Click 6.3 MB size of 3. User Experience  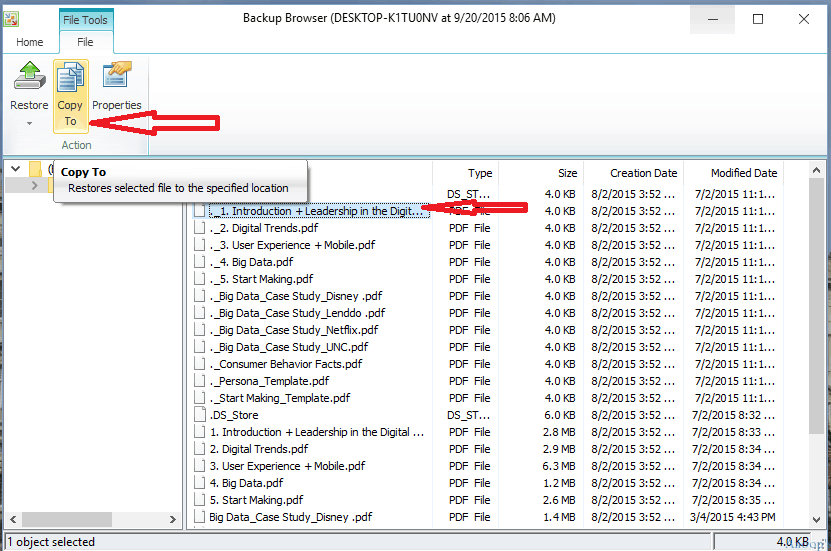(x=559, y=466)
